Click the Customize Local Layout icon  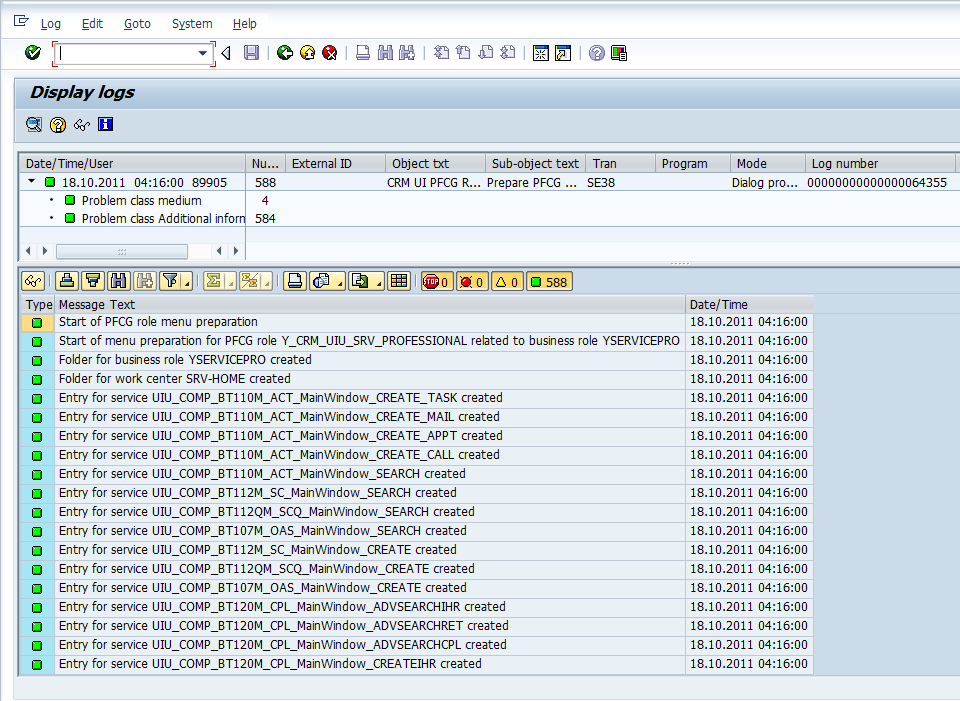(619, 53)
